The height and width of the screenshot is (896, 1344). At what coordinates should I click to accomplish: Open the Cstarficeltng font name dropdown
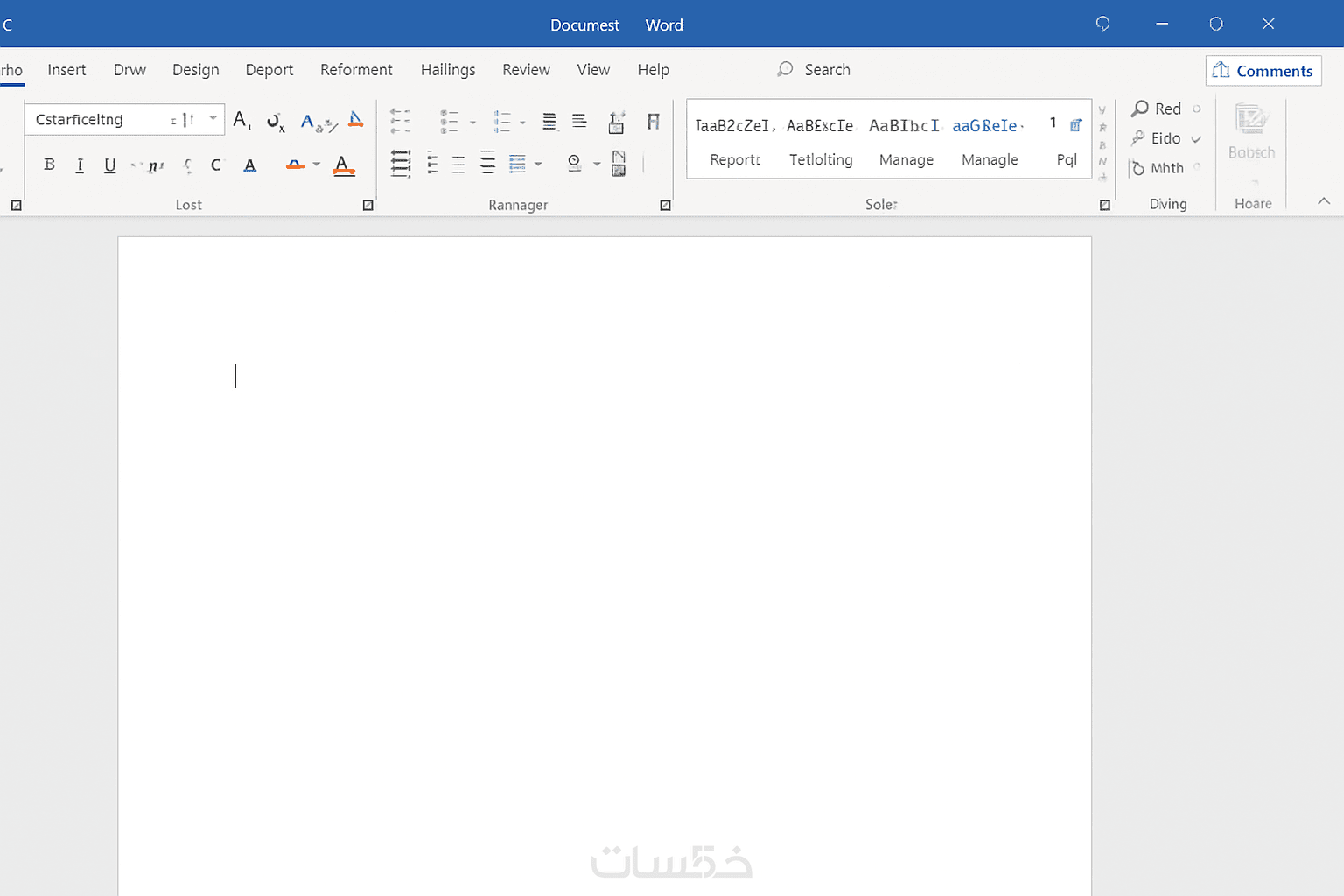pyautogui.click(x=213, y=119)
